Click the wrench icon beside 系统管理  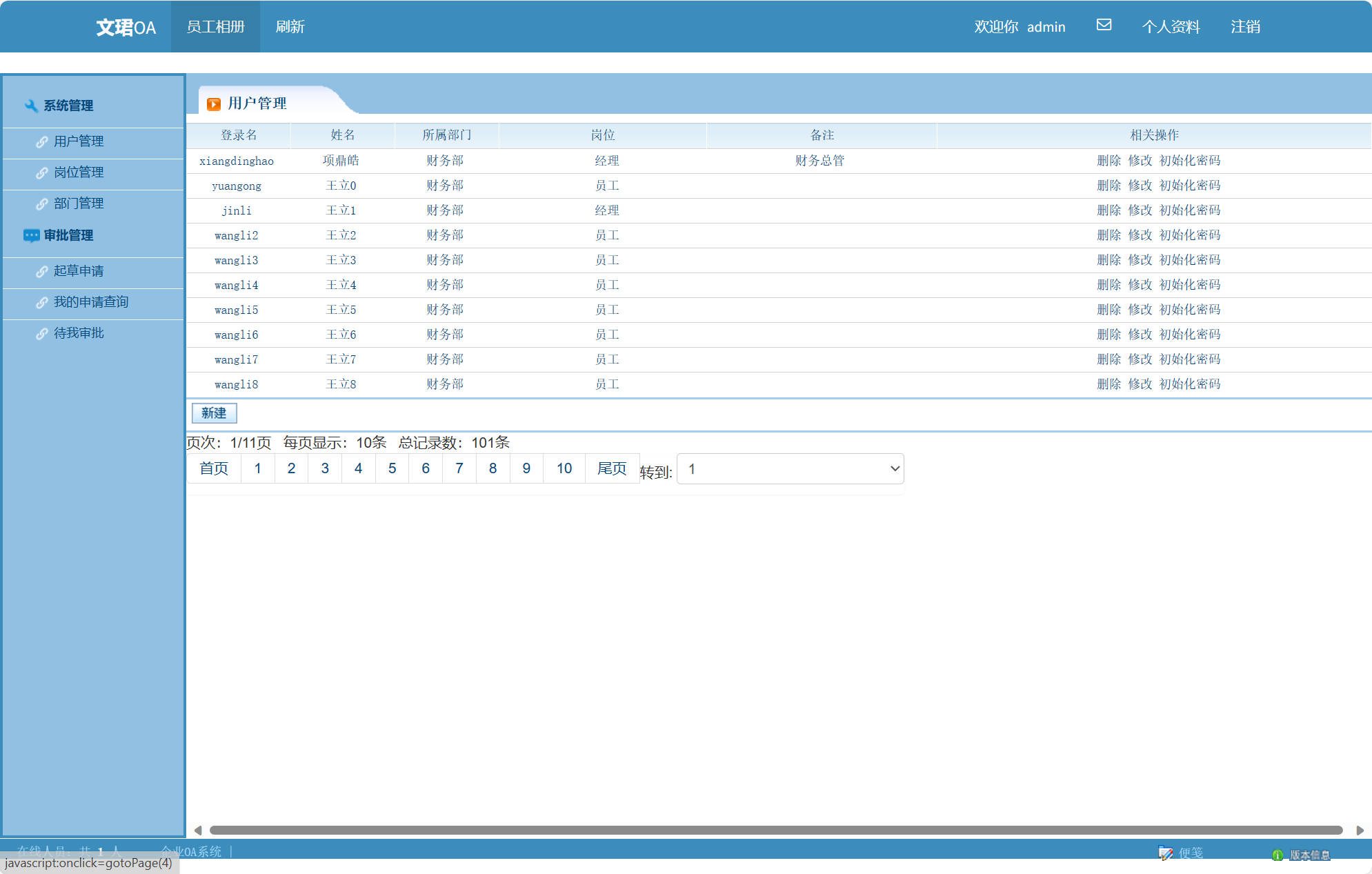(30, 106)
